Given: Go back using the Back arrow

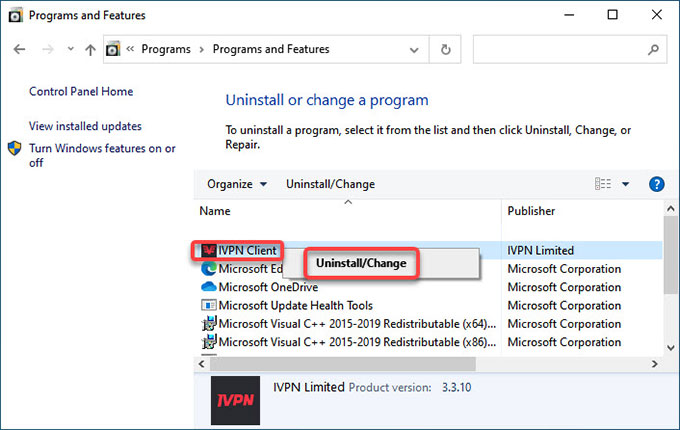Looking at the screenshot, I should 19,49.
